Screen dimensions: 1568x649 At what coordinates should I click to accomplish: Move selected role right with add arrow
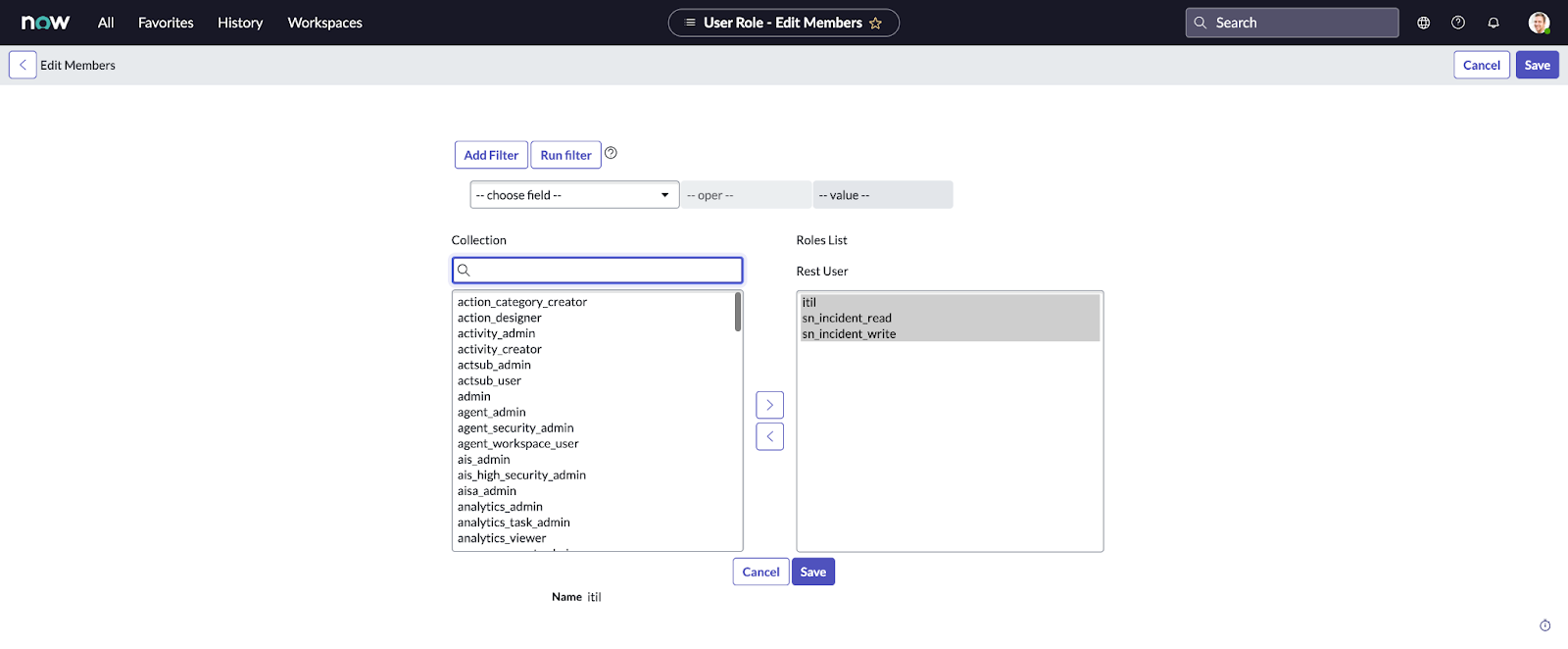[x=769, y=405]
